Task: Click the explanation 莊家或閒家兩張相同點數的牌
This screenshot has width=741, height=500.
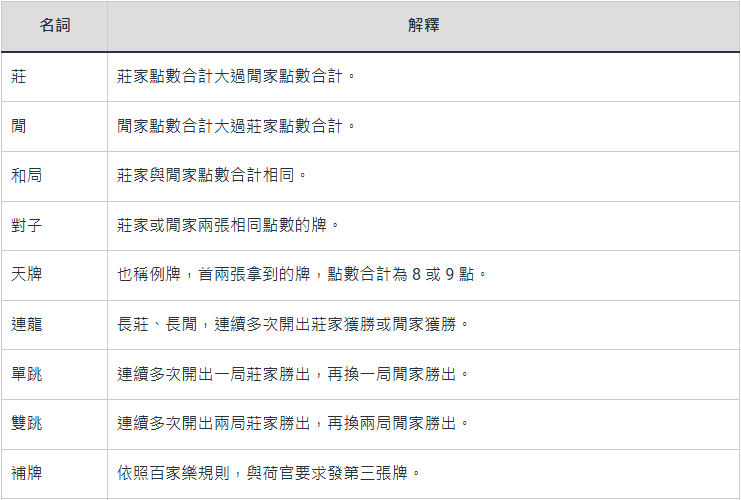Action: (x=228, y=225)
